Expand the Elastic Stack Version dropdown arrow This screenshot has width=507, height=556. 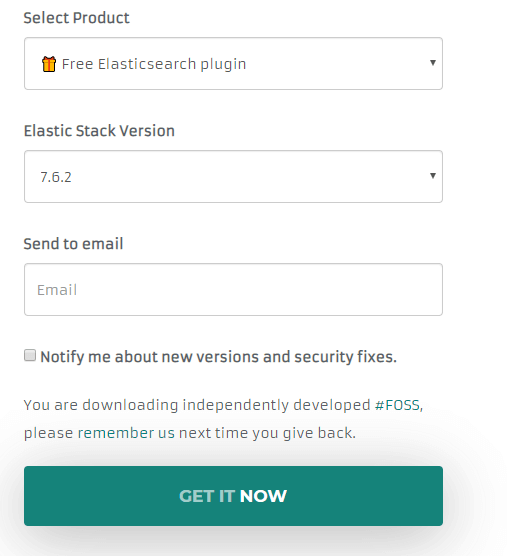(x=433, y=176)
